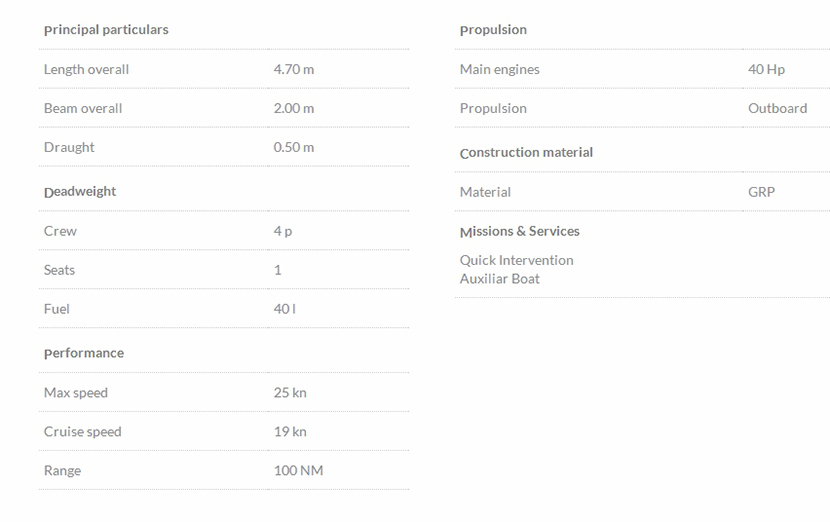The height and width of the screenshot is (522, 830).
Task: Click the Quick Intervention mission text
Action: 516,260
